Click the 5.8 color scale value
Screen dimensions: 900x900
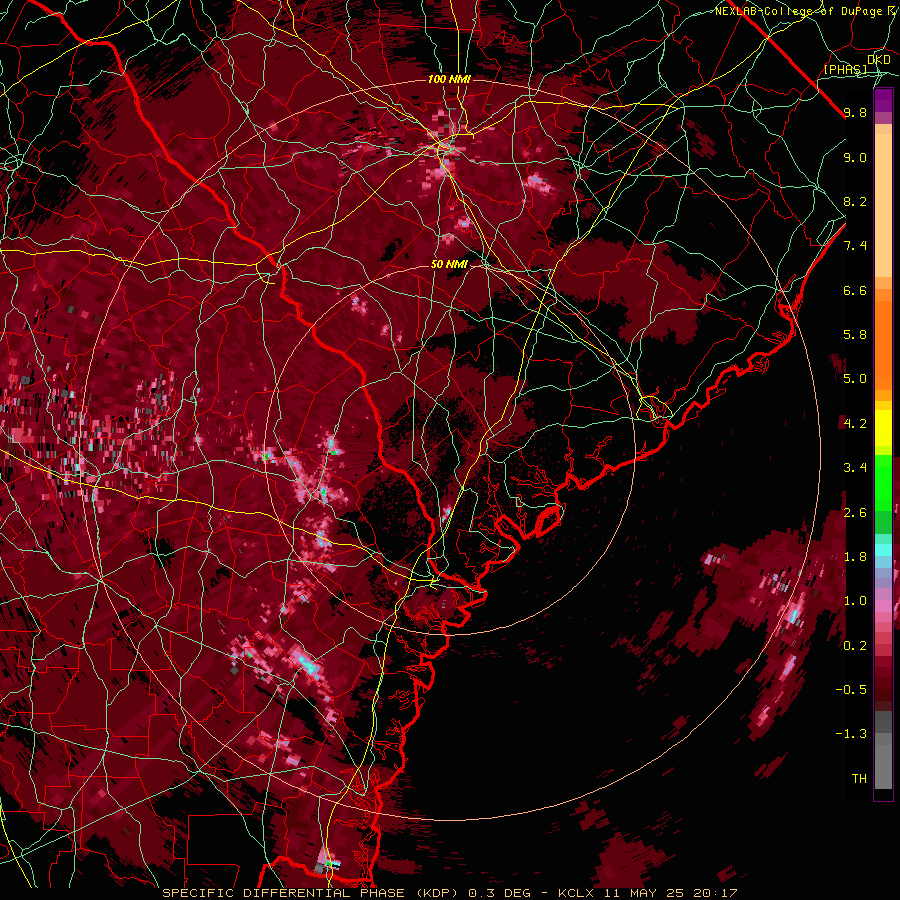tap(855, 335)
